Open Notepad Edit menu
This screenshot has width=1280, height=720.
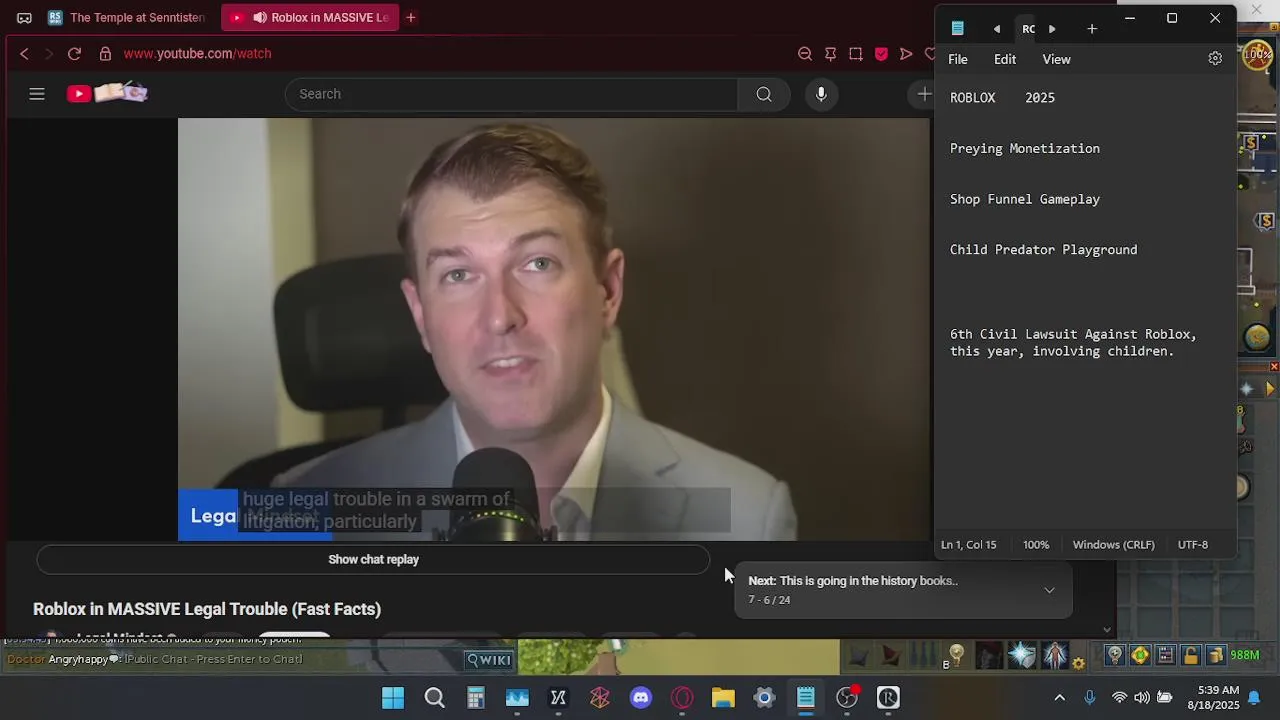click(1005, 59)
